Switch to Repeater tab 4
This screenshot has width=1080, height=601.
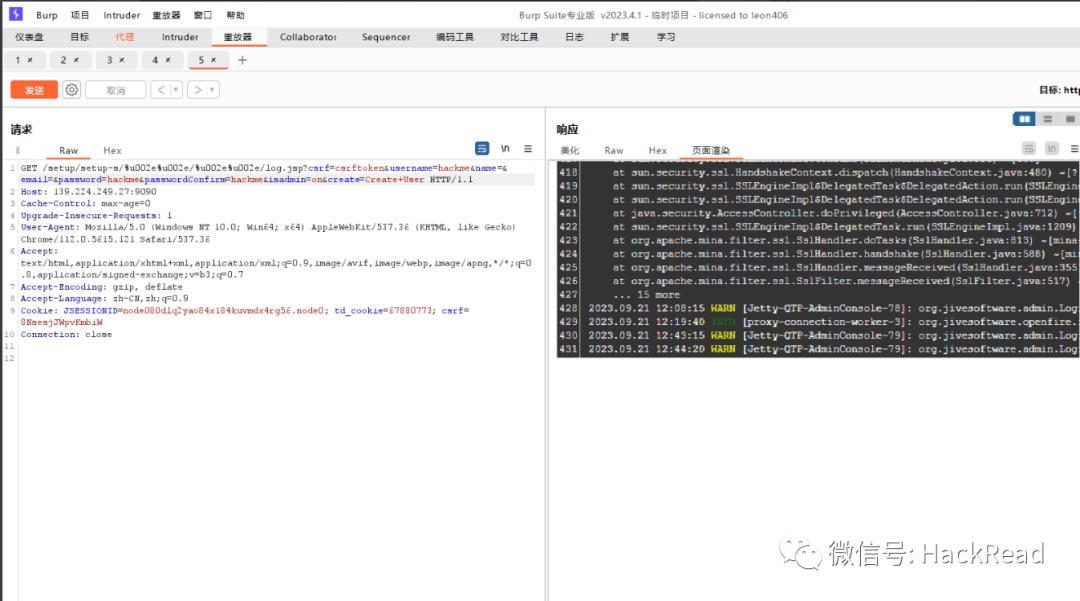155,60
